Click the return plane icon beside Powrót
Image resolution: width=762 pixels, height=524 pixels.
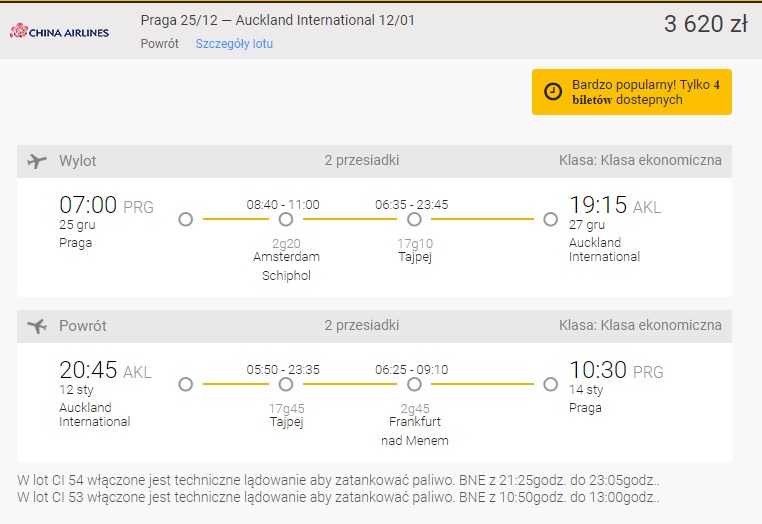37,326
